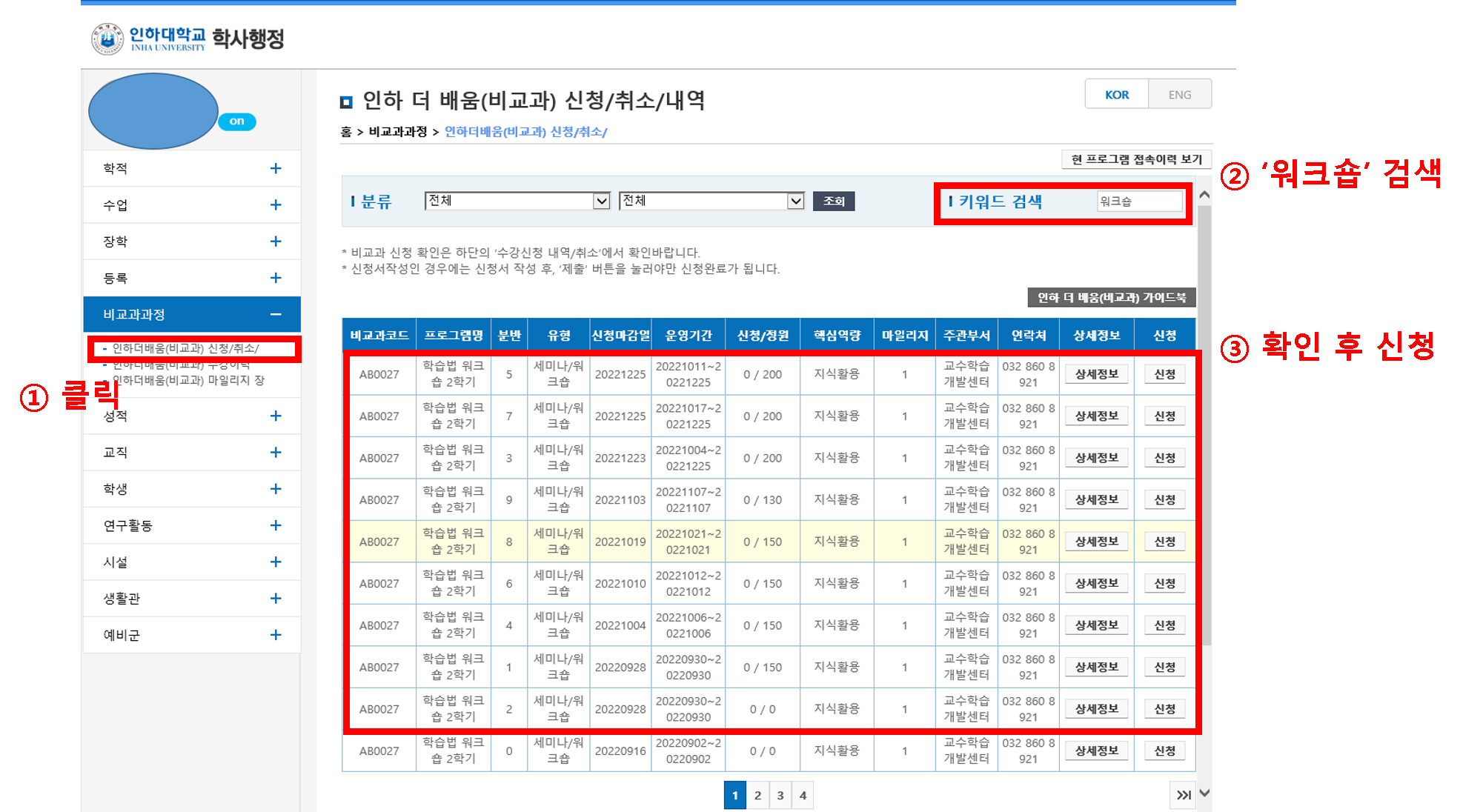1463x812 pixels.
Task: Open 인하 더 배움(비교과) 가이드북
Action: 1112,297
